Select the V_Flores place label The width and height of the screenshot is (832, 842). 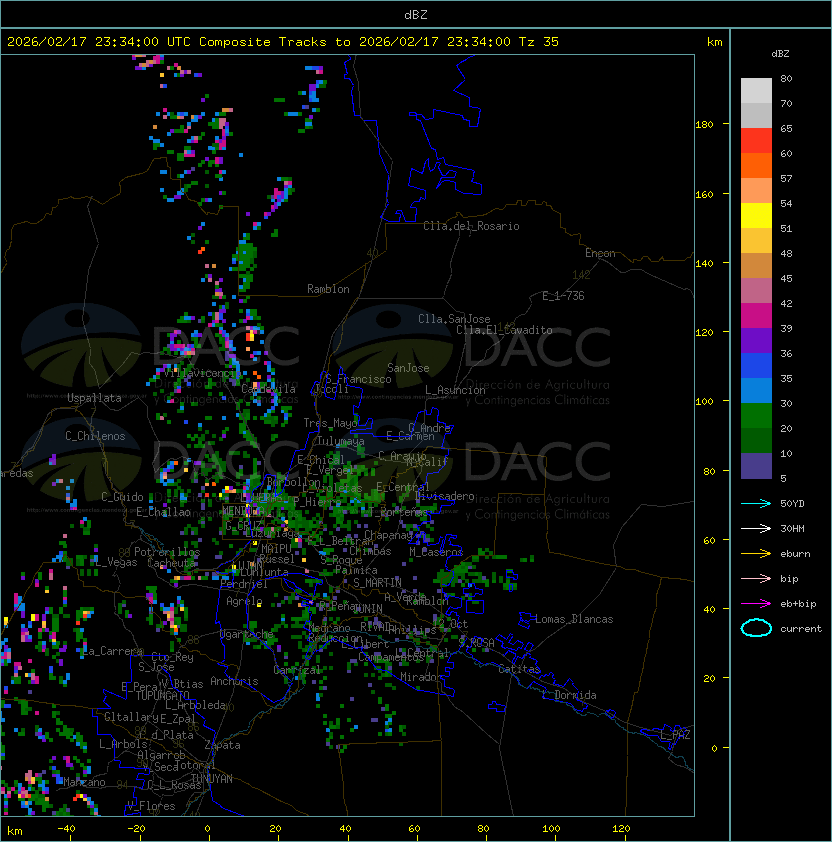click(x=151, y=807)
